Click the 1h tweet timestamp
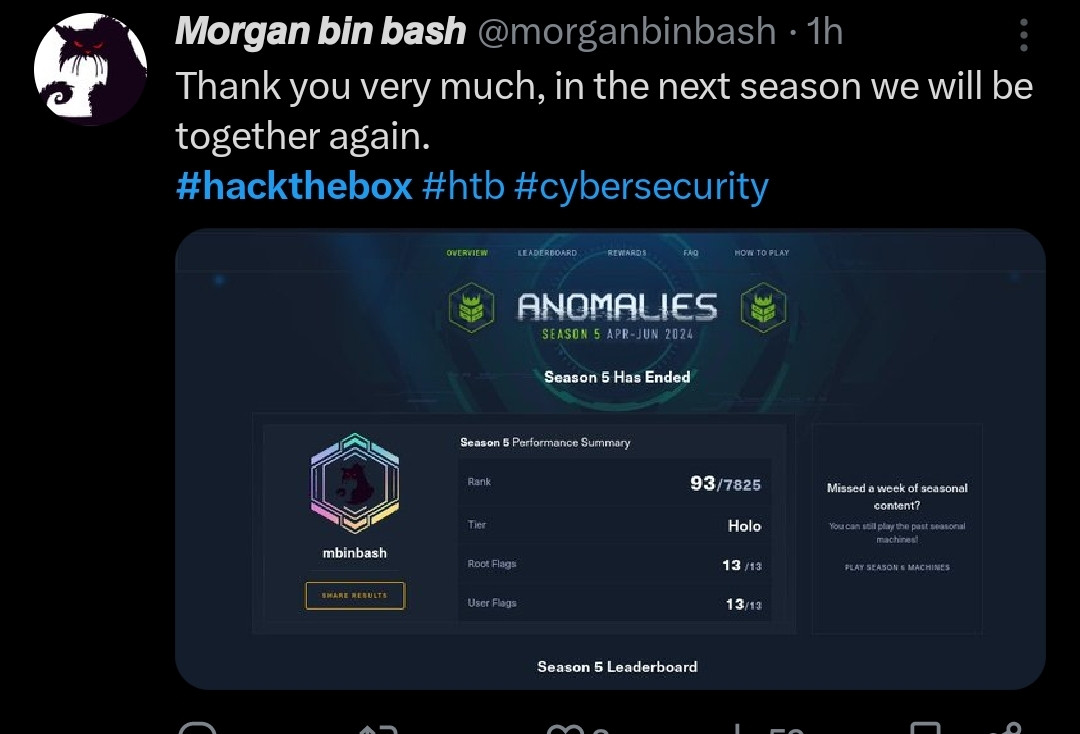Image resolution: width=1080 pixels, height=734 pixels. pyautogui.click(x=825, y=32)
